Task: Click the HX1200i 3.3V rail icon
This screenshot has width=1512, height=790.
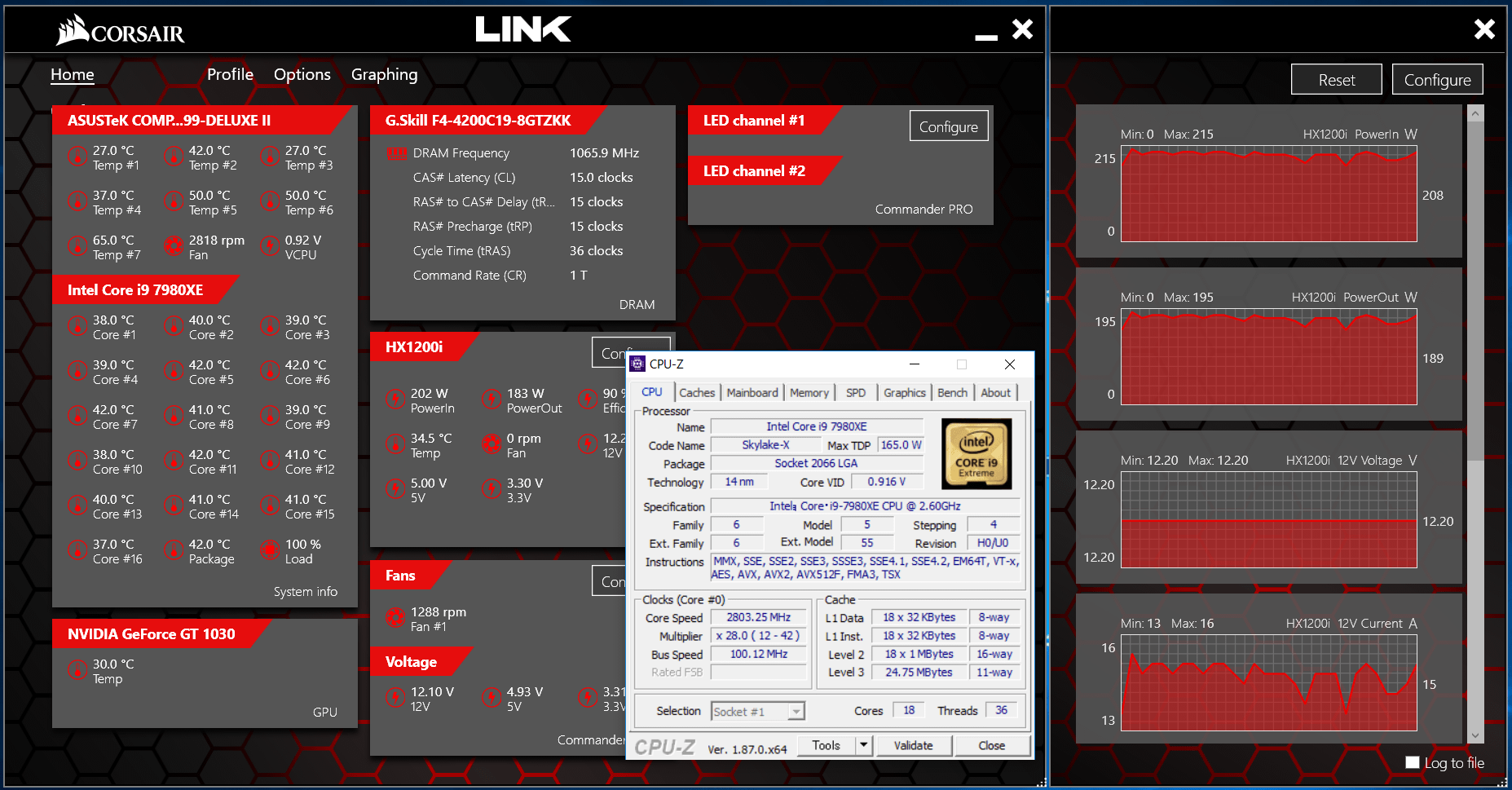Action: coord(492,488)
